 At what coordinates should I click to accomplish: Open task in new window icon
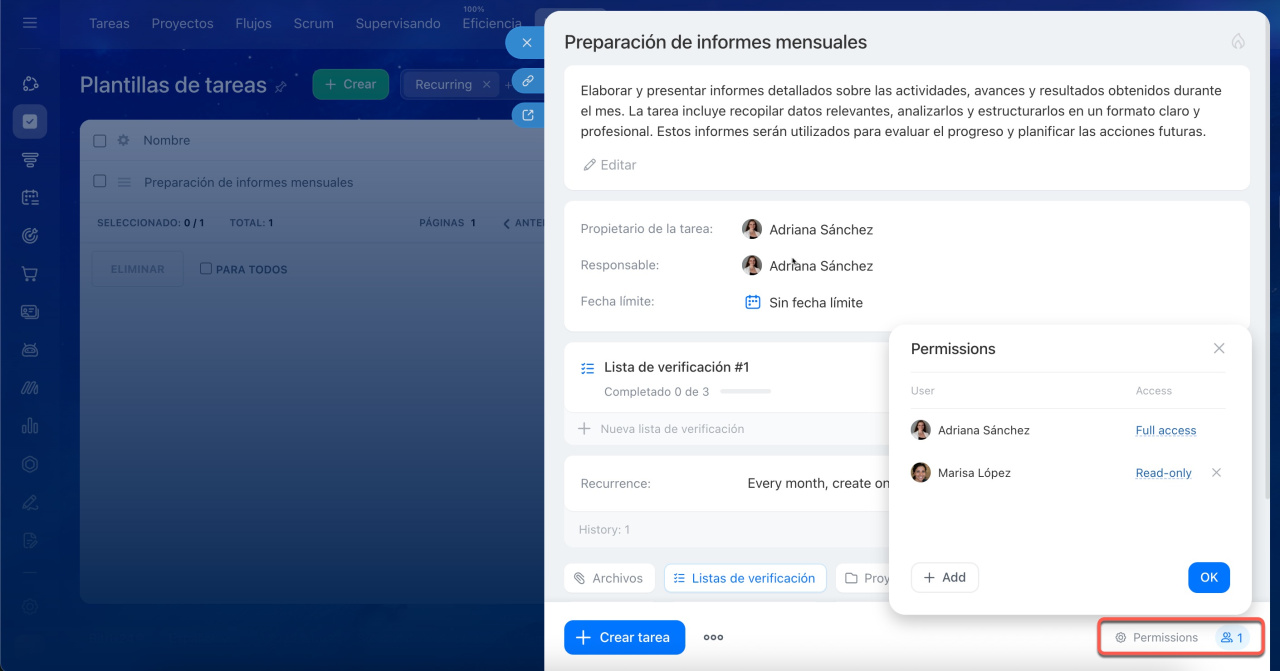pos(527,115)
